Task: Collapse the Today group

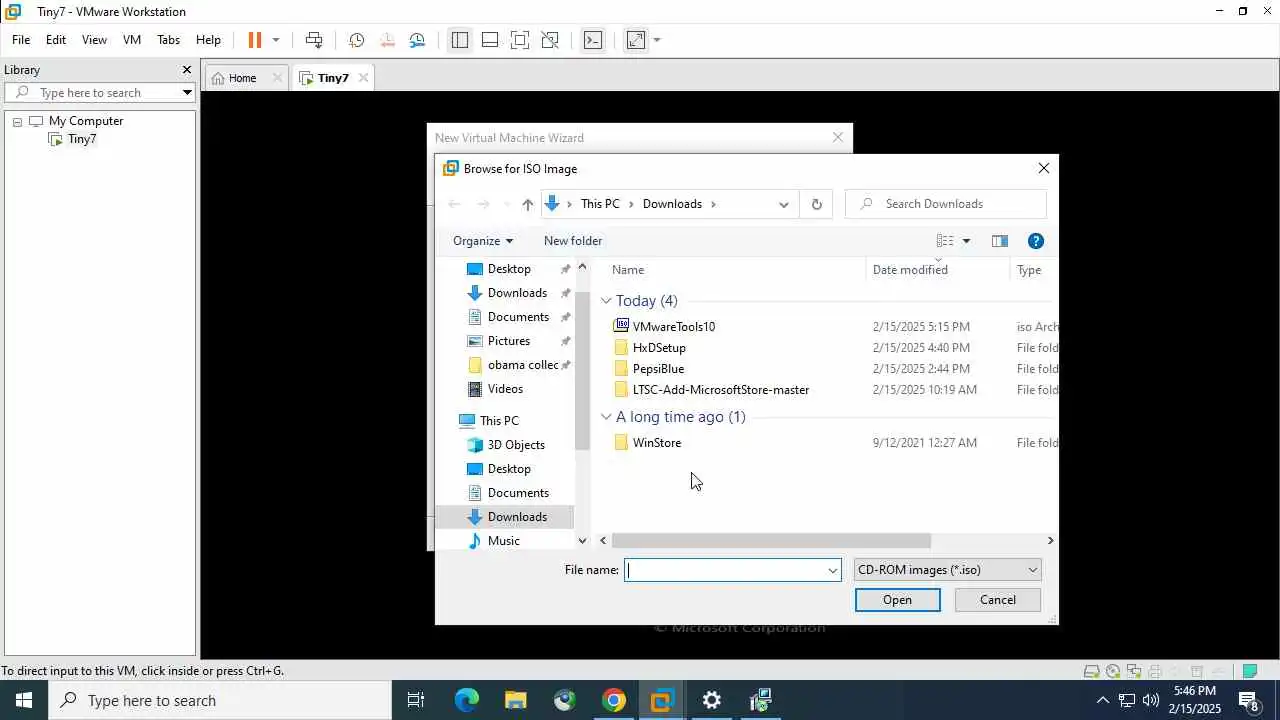Action: pos(606,301)
